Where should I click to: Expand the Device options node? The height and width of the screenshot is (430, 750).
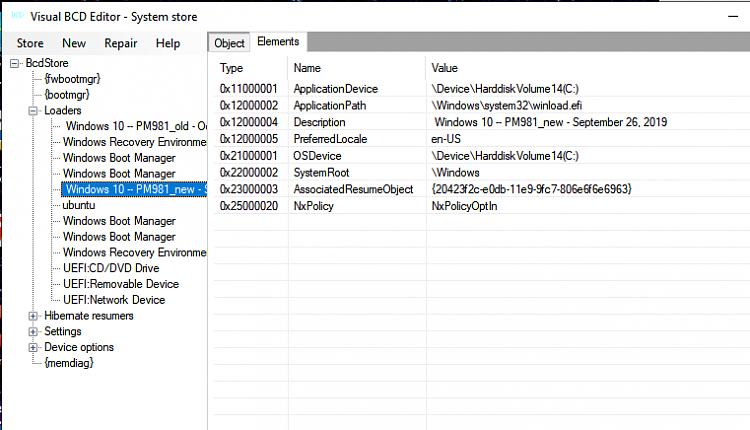[33, 347]
